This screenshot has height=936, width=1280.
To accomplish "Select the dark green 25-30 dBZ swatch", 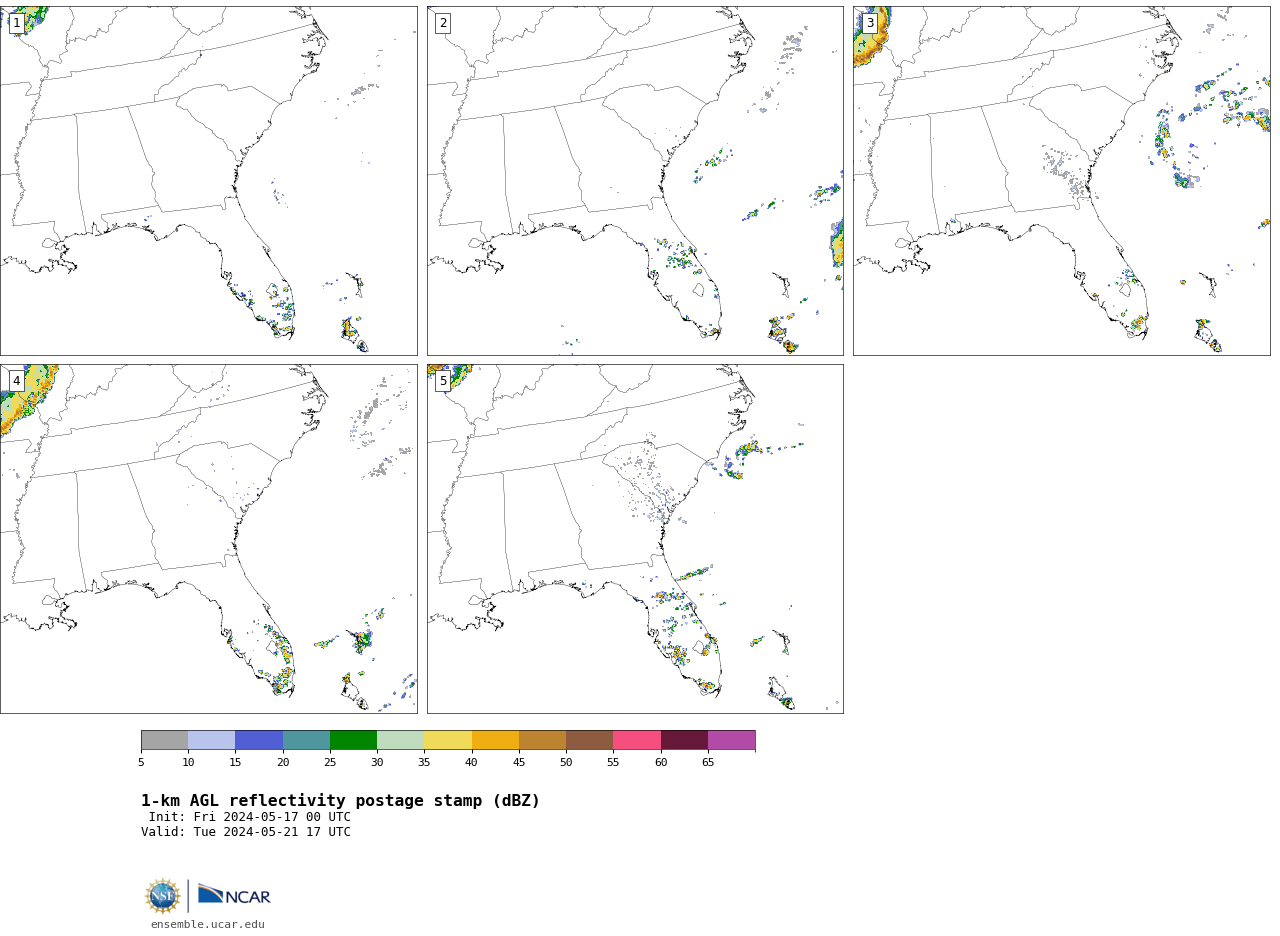I will point(353,740).
